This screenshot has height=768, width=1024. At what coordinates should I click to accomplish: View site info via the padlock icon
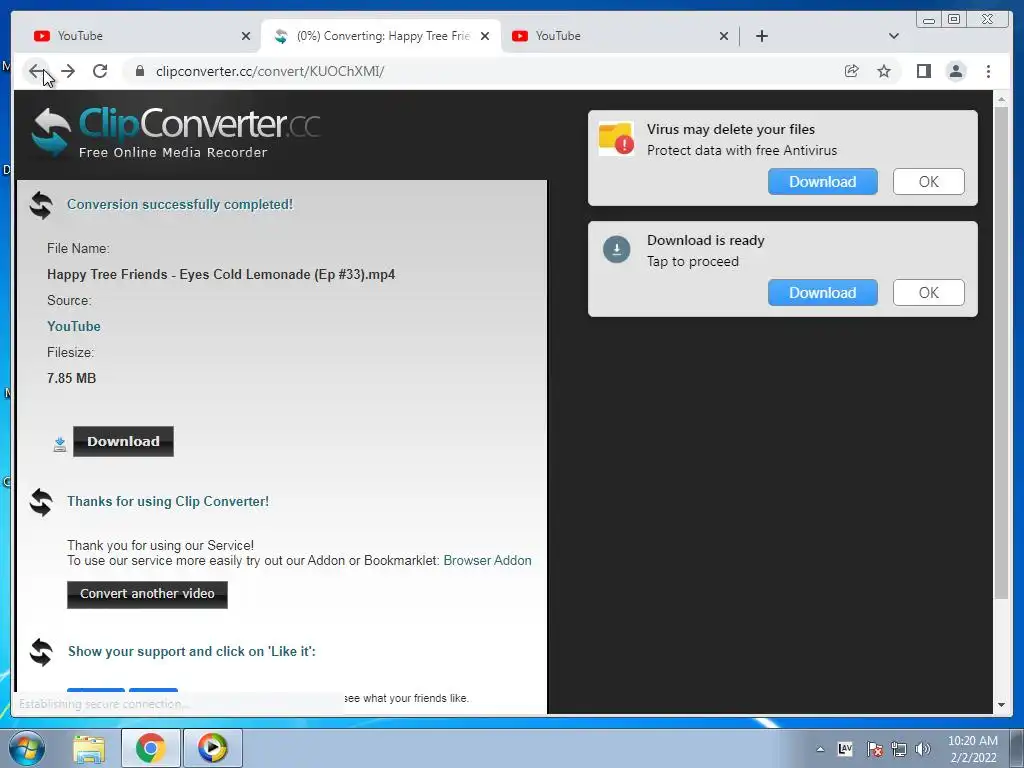tap(140, 71)
